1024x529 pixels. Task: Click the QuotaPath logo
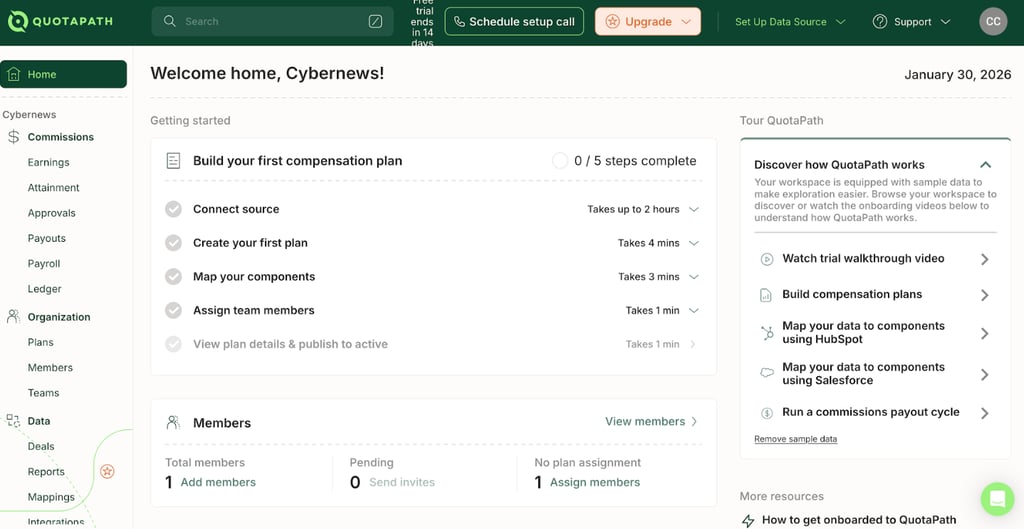click(60, 22)
